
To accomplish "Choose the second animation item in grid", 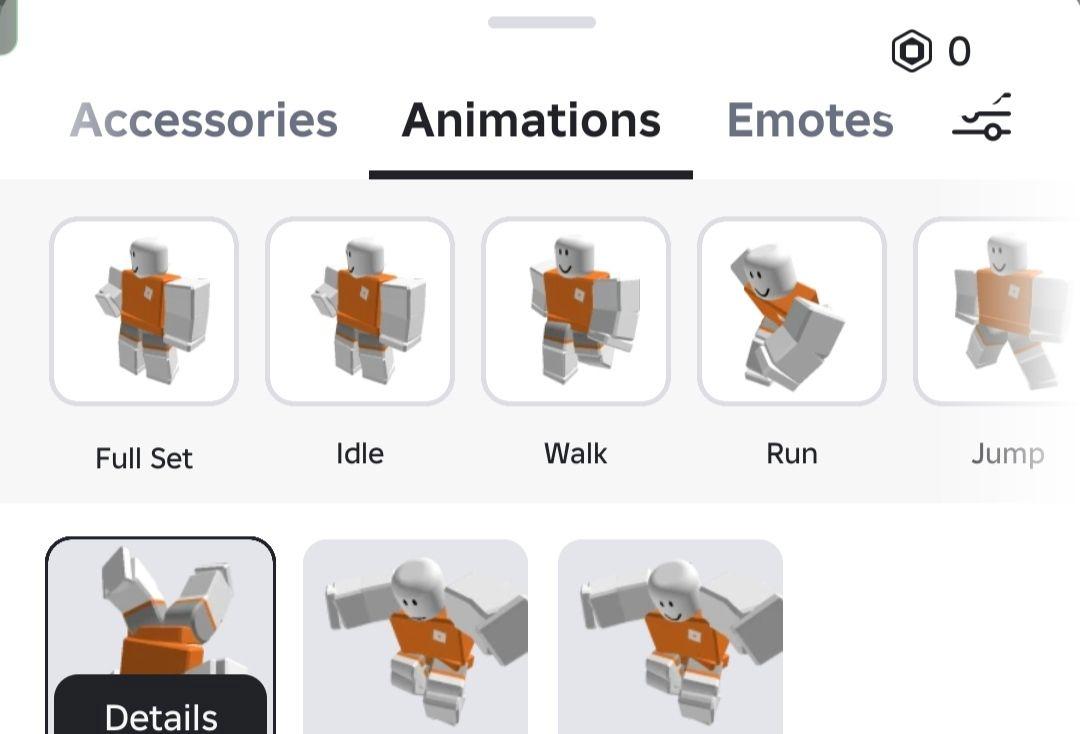I will (415, 636).
